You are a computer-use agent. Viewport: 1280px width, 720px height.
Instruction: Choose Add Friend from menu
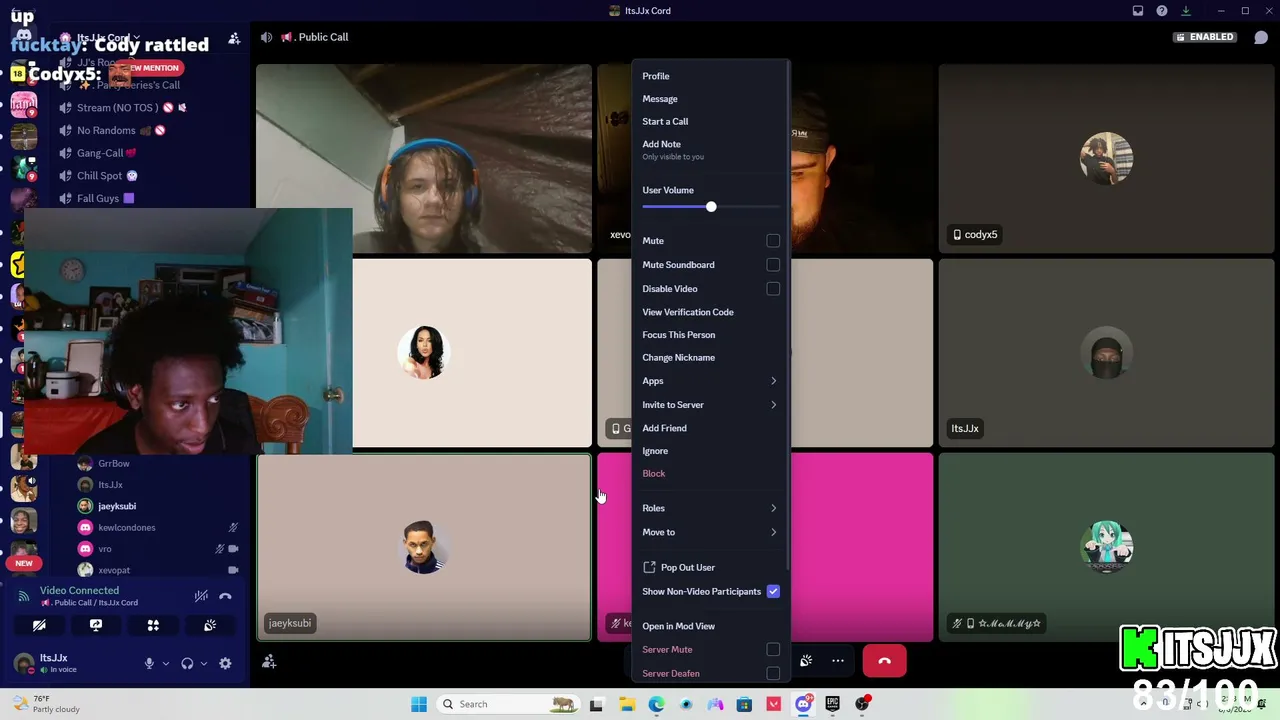pos(710,428)
